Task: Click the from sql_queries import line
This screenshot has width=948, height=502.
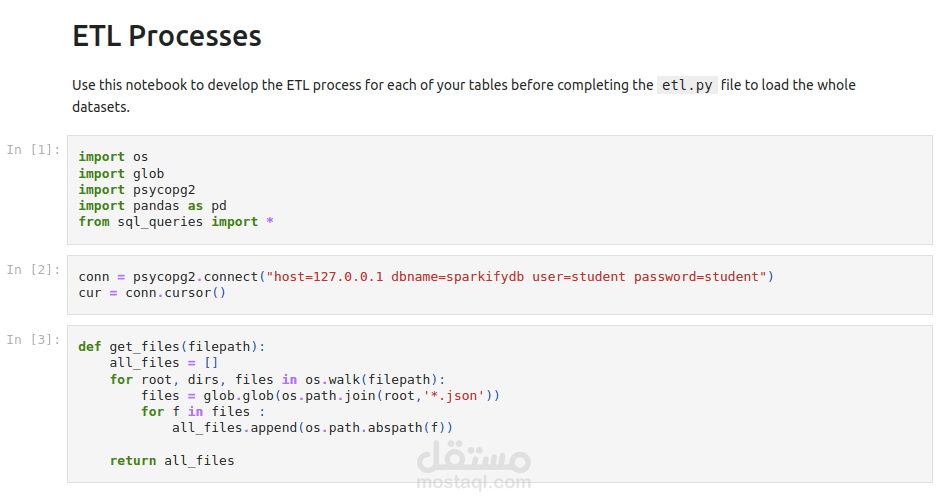Action: point(176,221)
